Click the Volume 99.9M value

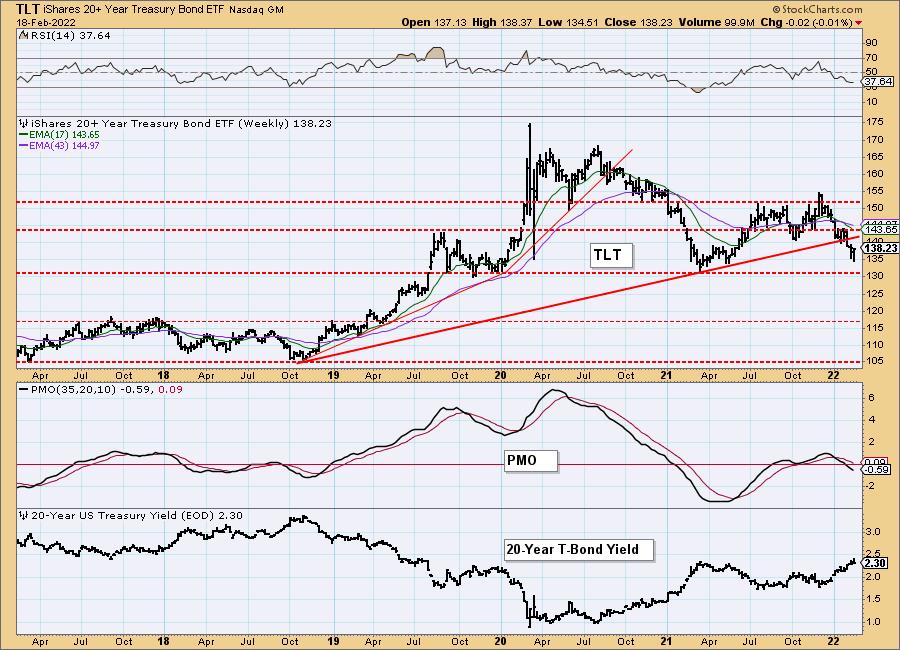(x=716, y=22)
